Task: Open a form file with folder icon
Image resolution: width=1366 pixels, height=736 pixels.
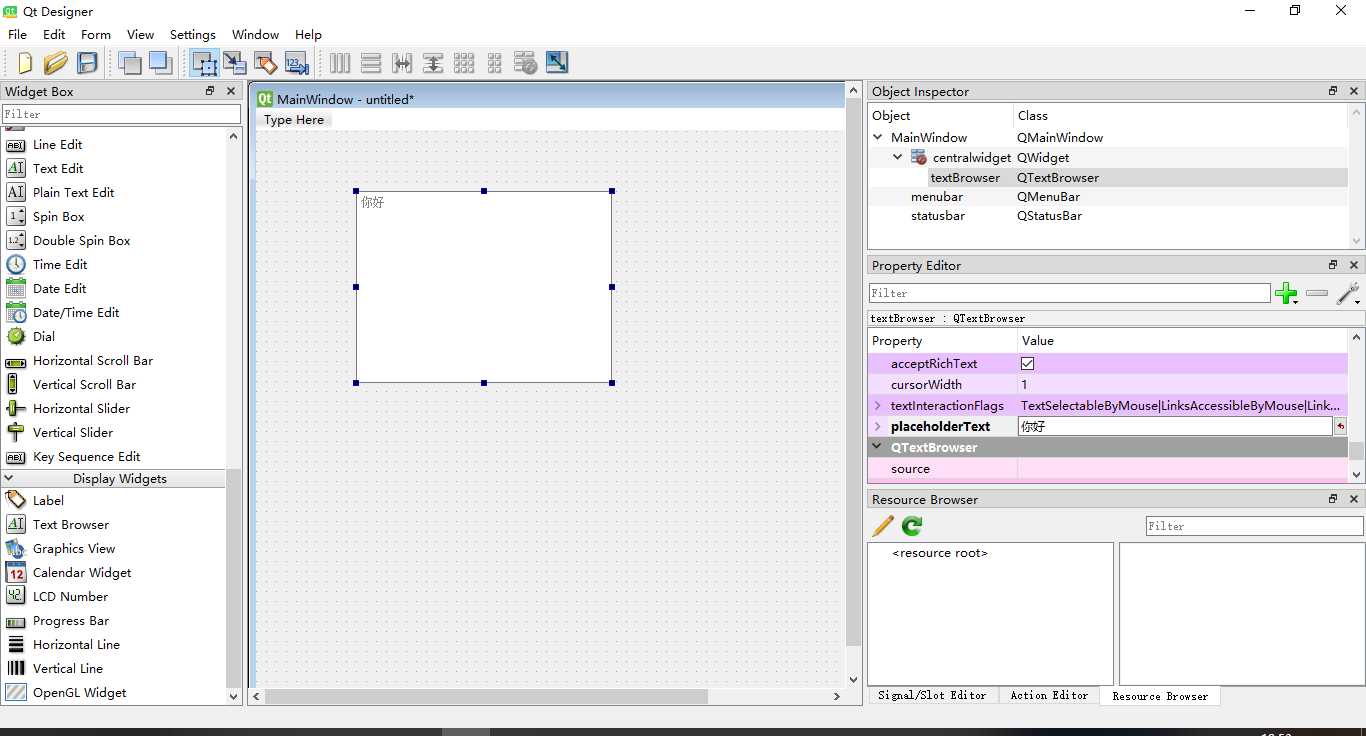Action: point(56,63)
